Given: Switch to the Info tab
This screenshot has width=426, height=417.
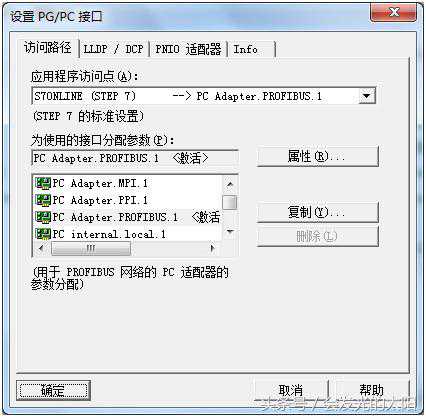Looking at the screenshot, I should 251,49.
